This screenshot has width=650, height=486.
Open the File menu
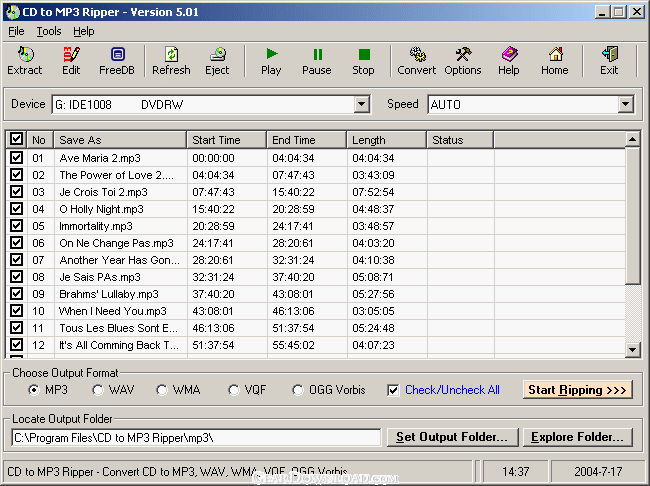point(16,32)
